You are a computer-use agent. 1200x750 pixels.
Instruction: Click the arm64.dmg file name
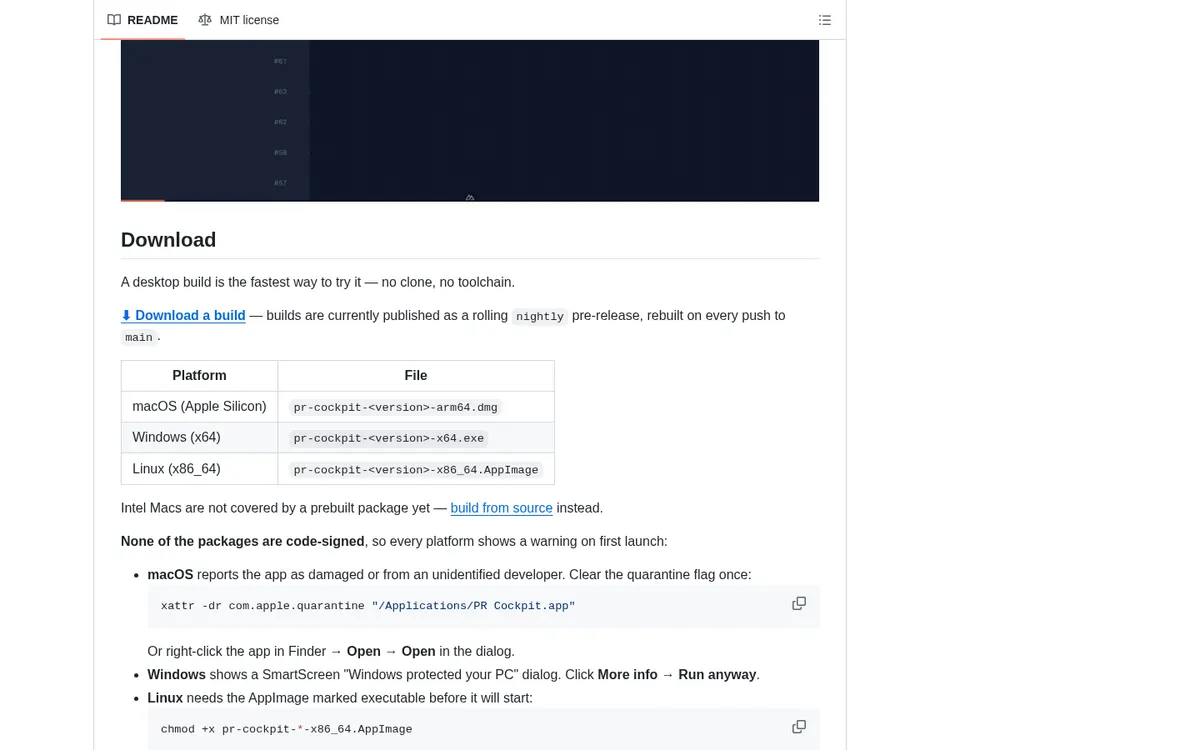click(396, 408)
